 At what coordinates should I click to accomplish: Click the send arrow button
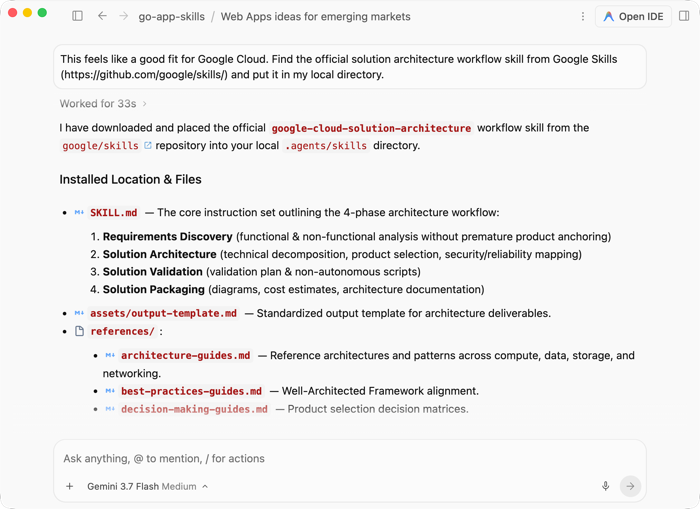coord(630,486)
